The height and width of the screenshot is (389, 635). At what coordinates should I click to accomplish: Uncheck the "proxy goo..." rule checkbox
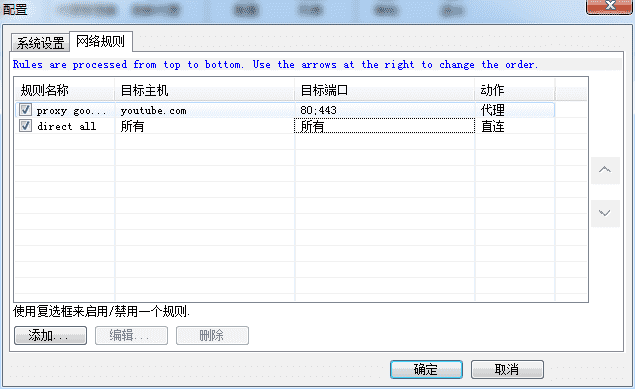(x=25, y=110)
